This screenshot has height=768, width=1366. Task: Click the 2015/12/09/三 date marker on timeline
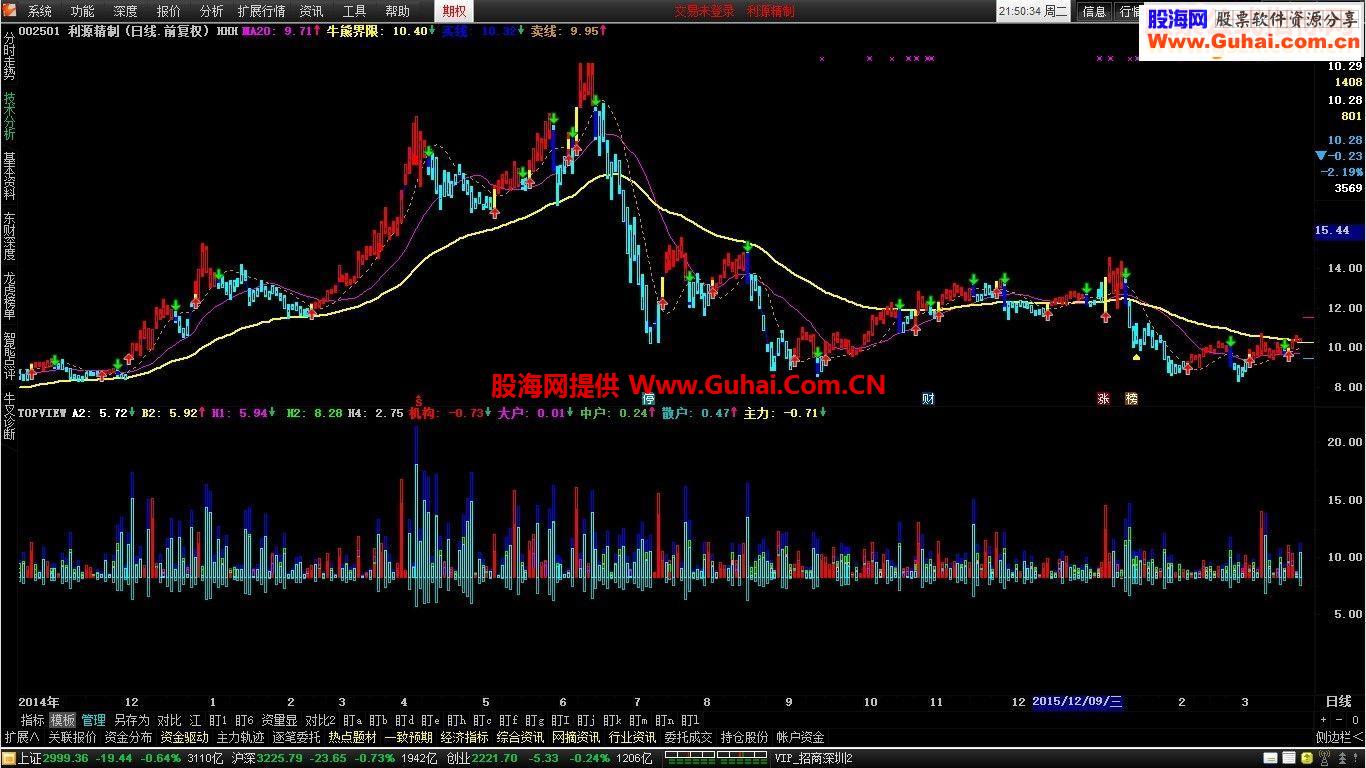1078,702
